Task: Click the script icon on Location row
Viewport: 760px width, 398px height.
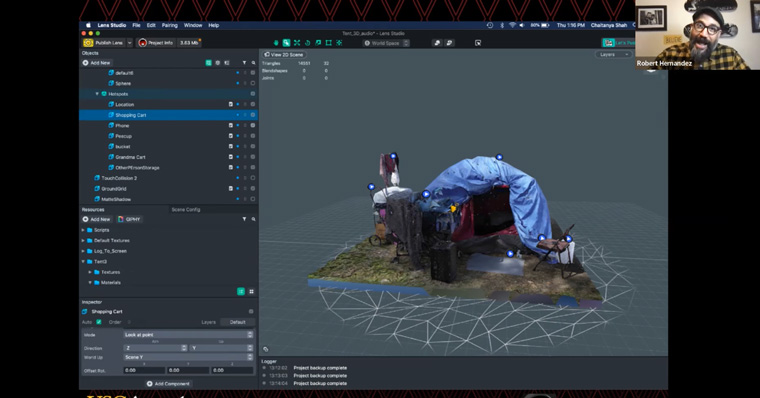Action: (231, 104)
